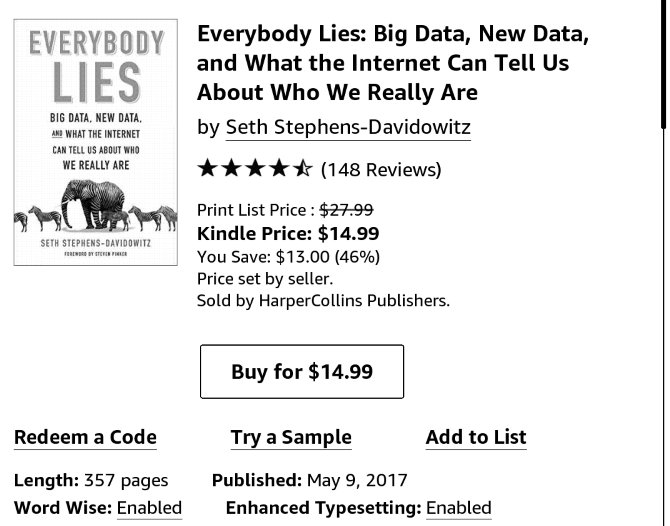
Task: Open the Word Wise Enabled link
Action: (149, 508)
